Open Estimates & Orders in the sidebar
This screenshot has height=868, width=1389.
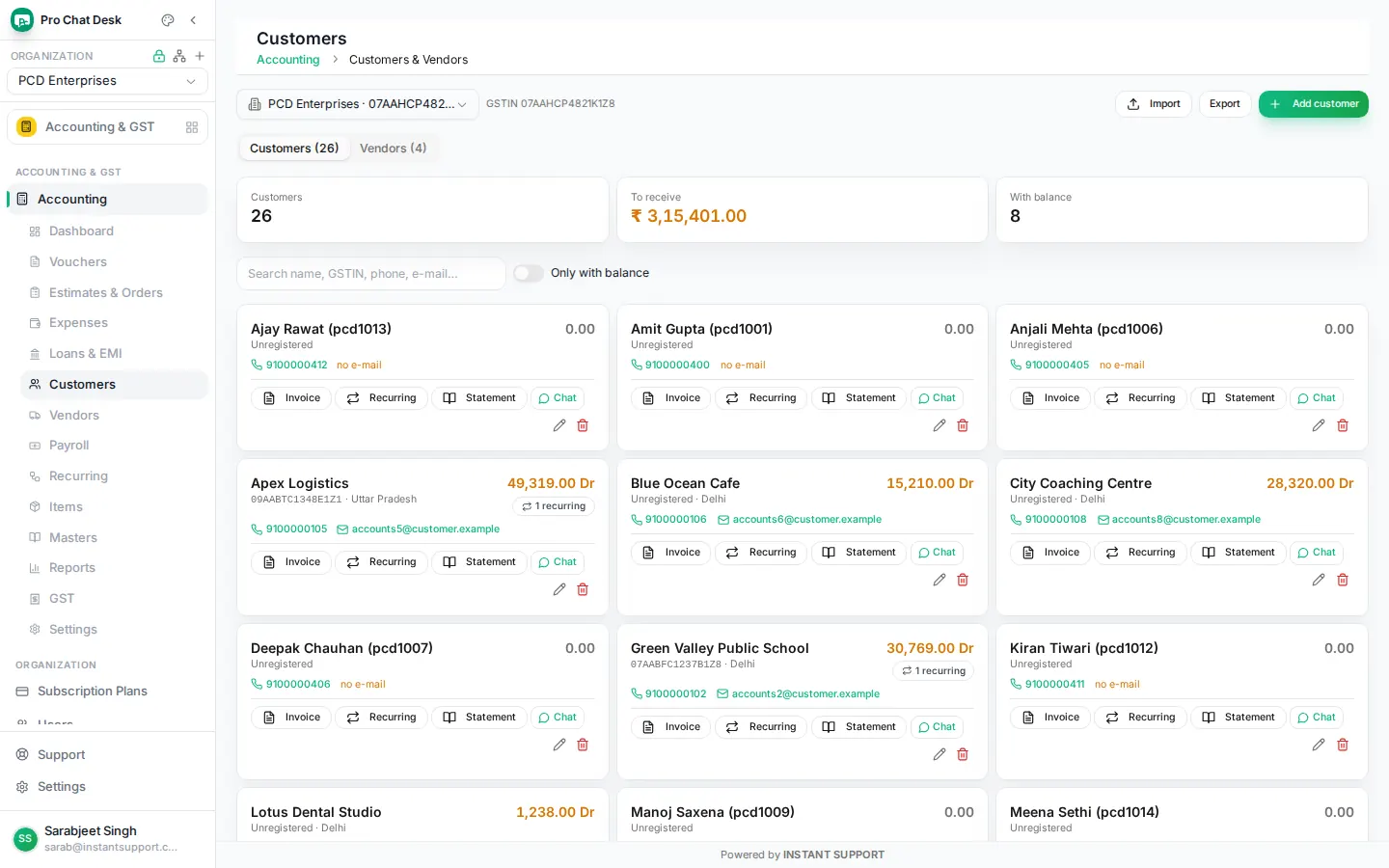pyautogui.click(x=114, y=293)
